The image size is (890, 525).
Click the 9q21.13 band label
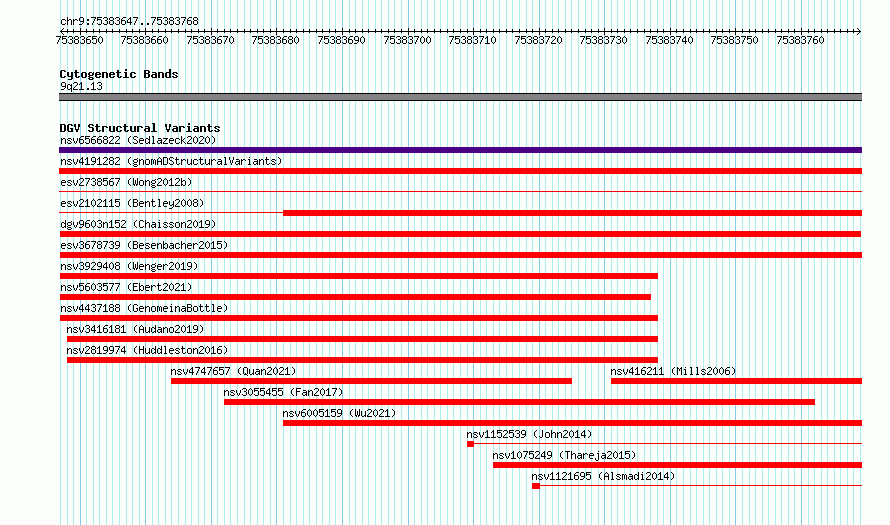(x=81, y=86)
